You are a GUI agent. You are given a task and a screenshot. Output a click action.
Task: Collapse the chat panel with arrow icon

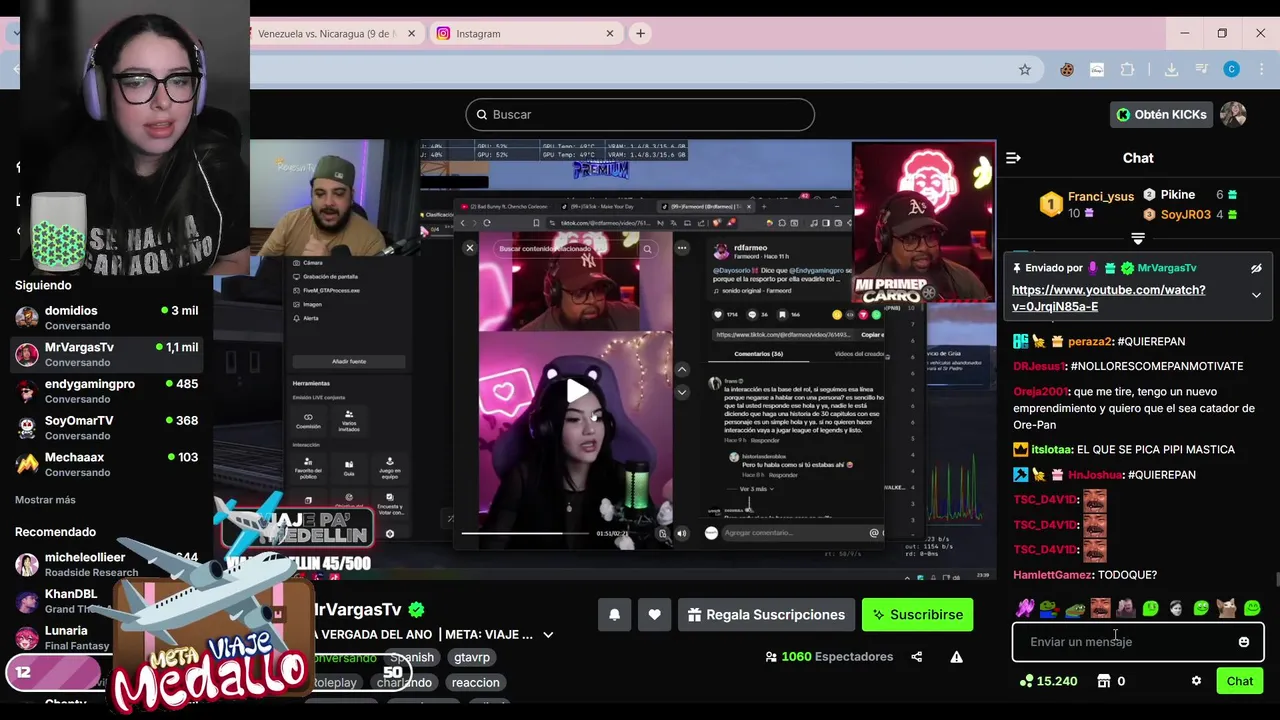[x=1013, y=158]
